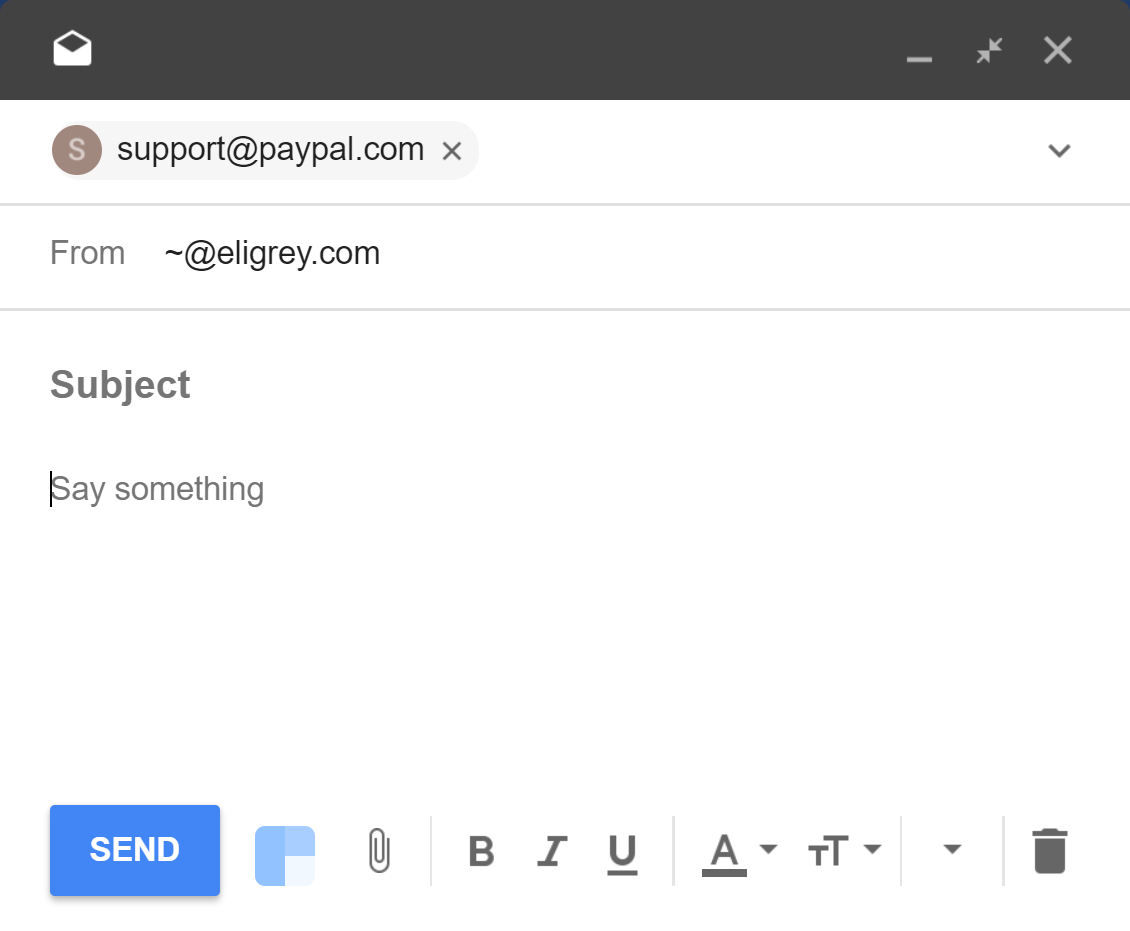The height and width of the screenshot is (931, 1130).
Task: Click the Subject input field
Action: 400,385
